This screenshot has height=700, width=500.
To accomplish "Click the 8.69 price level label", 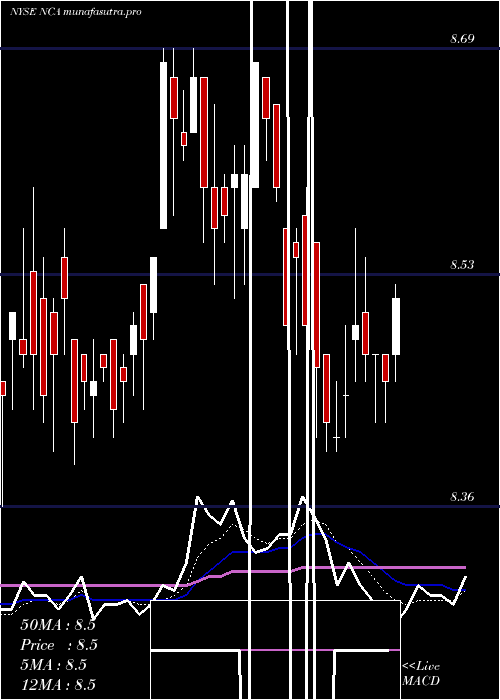I will tap(462, 39).
